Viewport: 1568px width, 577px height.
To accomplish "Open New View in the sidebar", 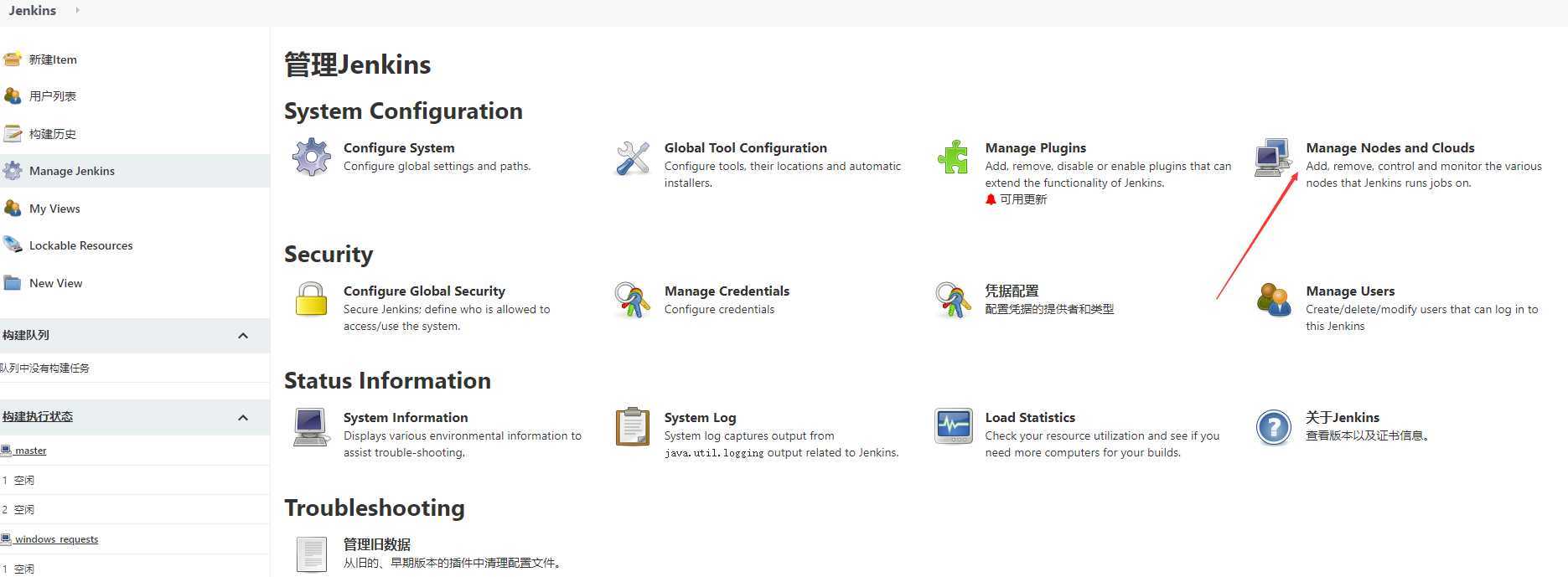I will (x=56, y=283).
